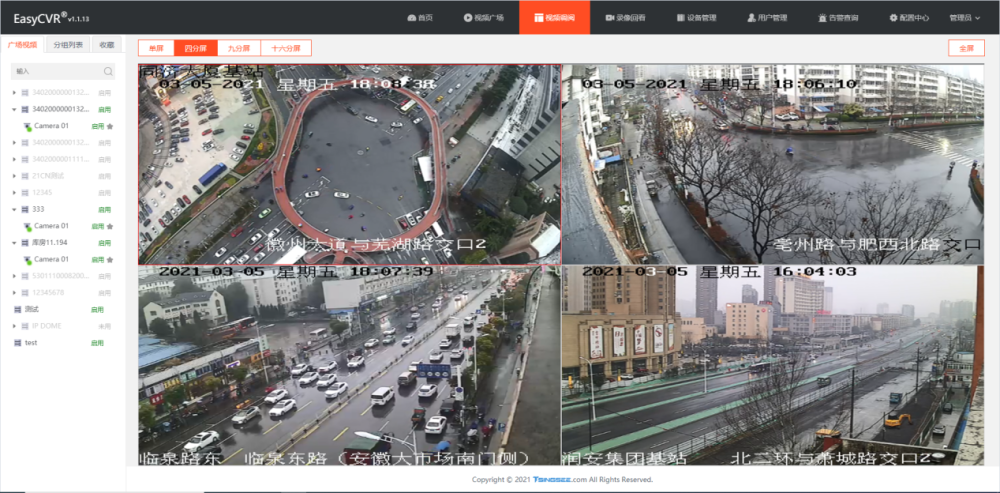Expand the 5301110008200... node
The height and width of the screenshot is (493, 1000).
click(x=15, y=276)
